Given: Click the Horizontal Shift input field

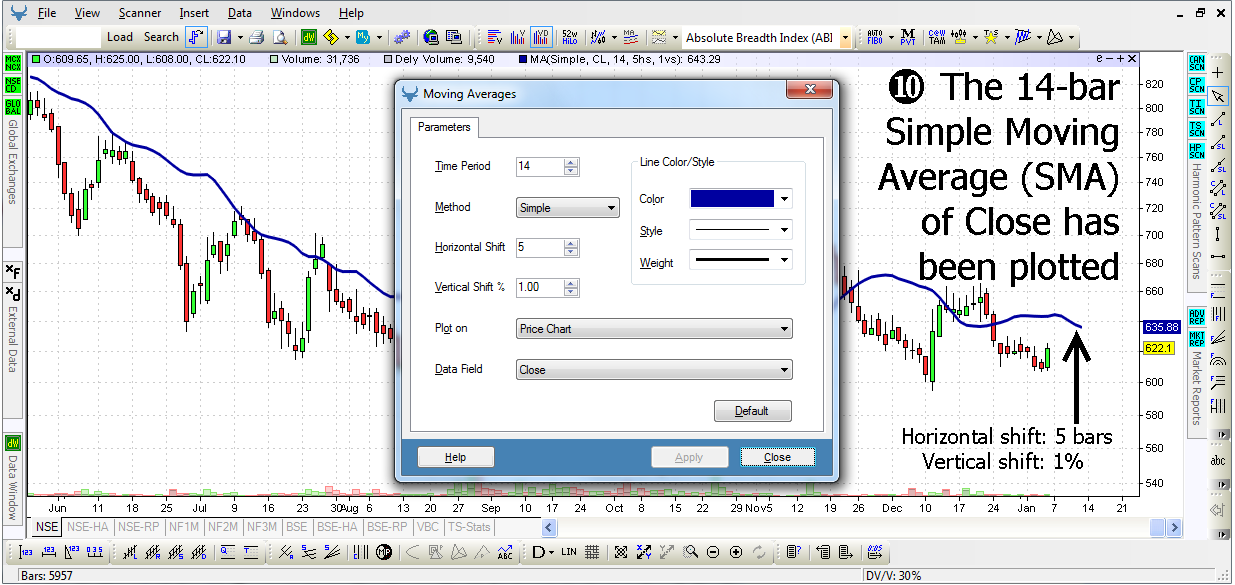Looking at the screenshot, I should click(540, 247).
